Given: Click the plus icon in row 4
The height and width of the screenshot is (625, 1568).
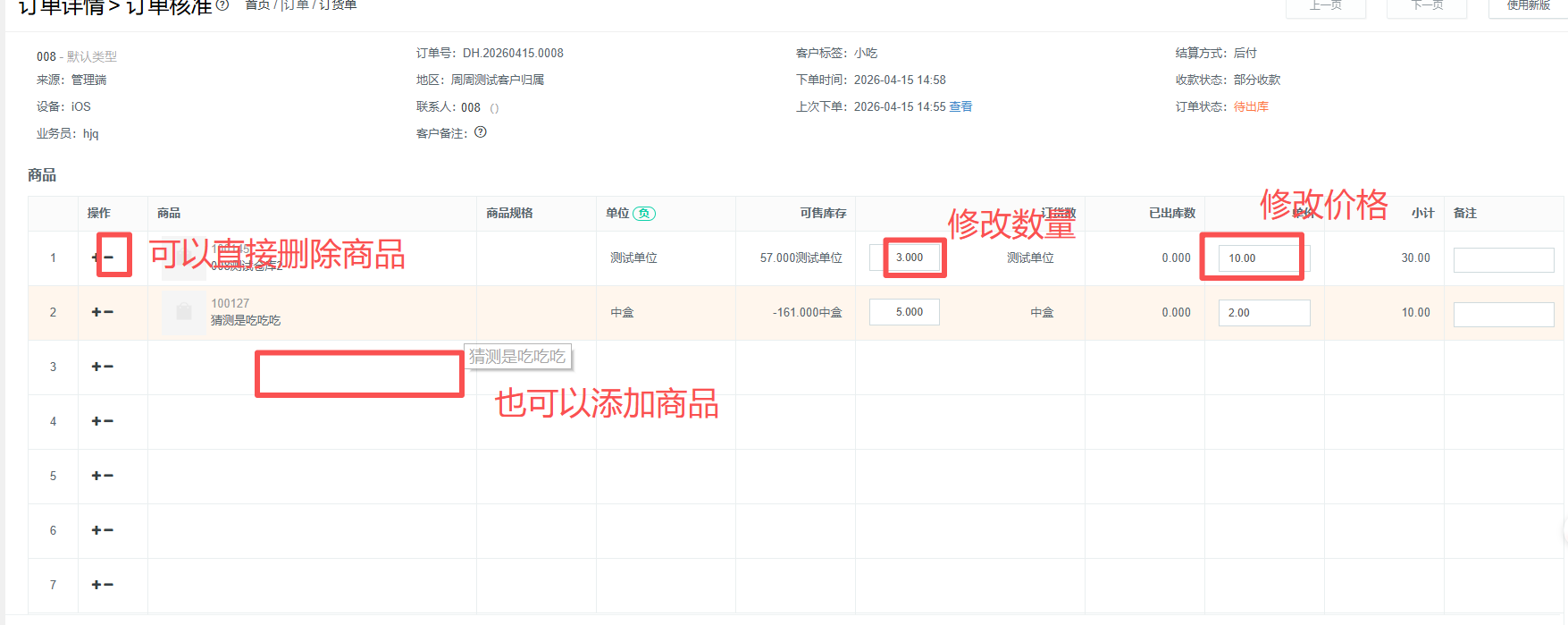Looking at the screenshot, I should (x=96, y=421).
